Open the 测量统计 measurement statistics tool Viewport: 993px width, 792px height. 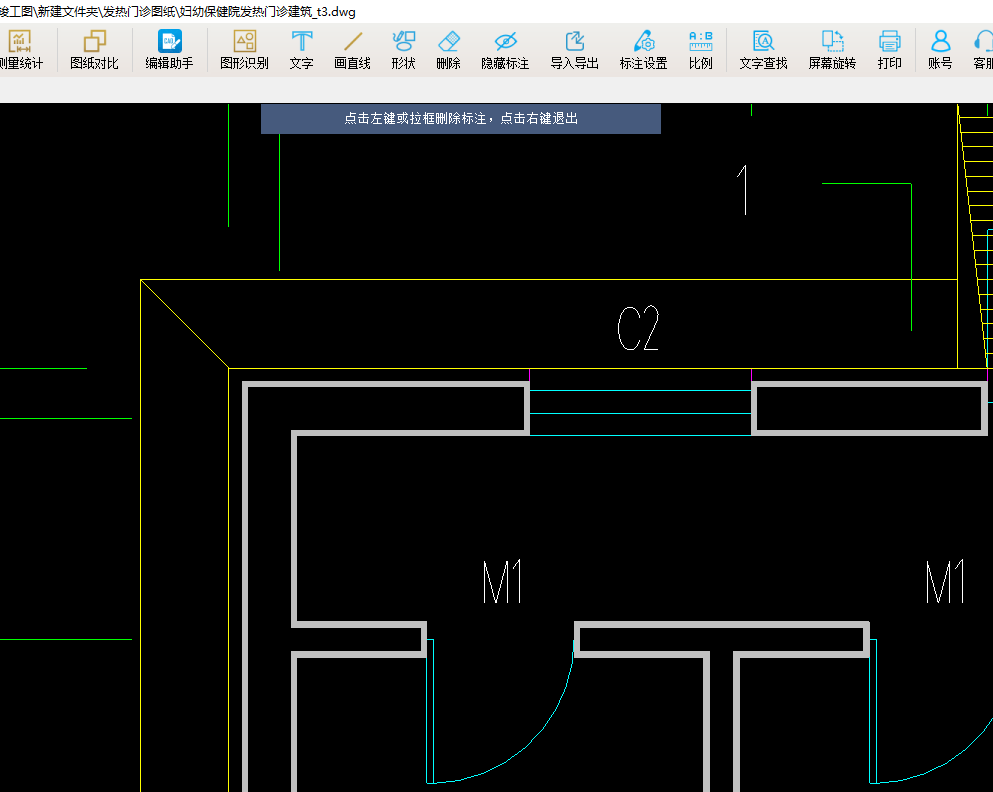tap(21, 50)
